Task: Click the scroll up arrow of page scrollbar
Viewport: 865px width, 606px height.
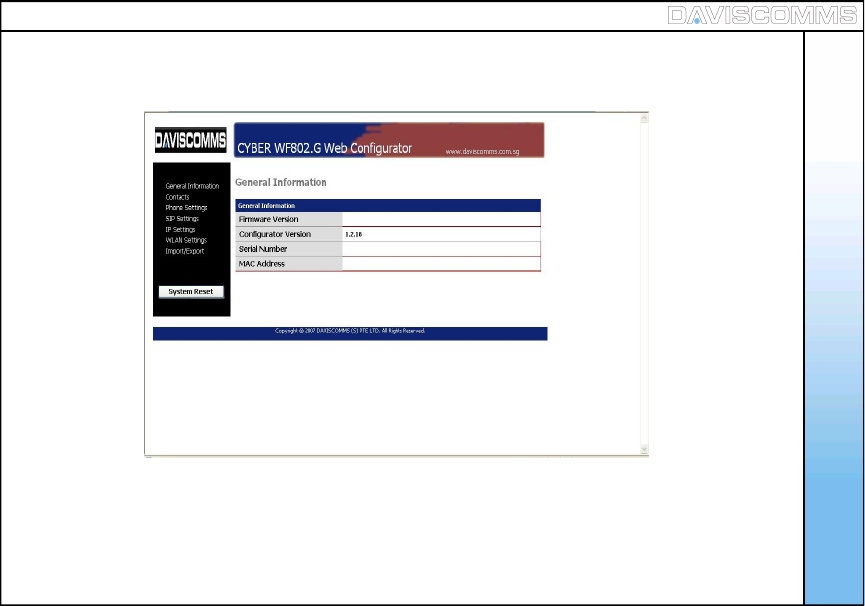Action: tap(644, 118)
